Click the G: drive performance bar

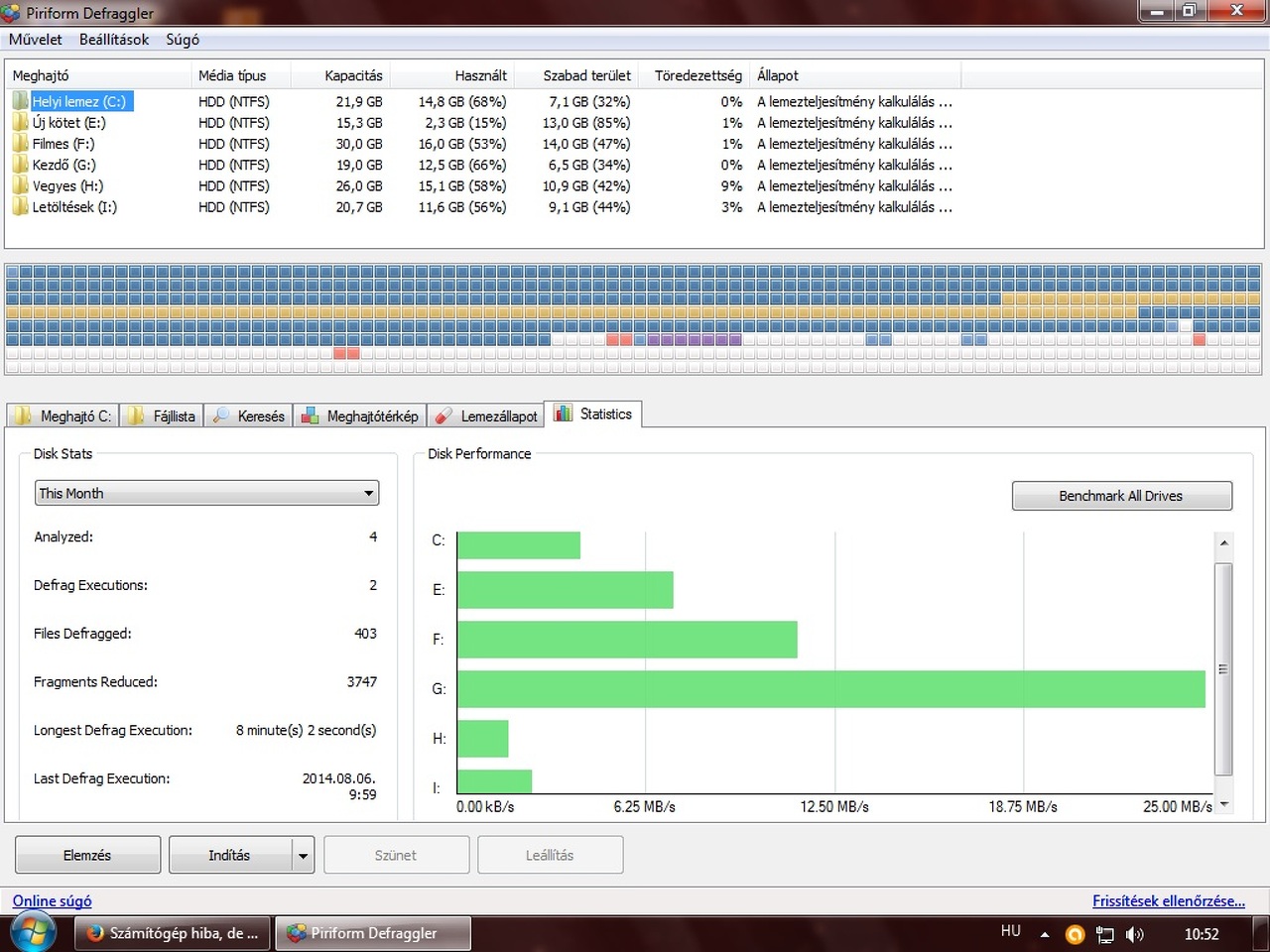(831, 689)
